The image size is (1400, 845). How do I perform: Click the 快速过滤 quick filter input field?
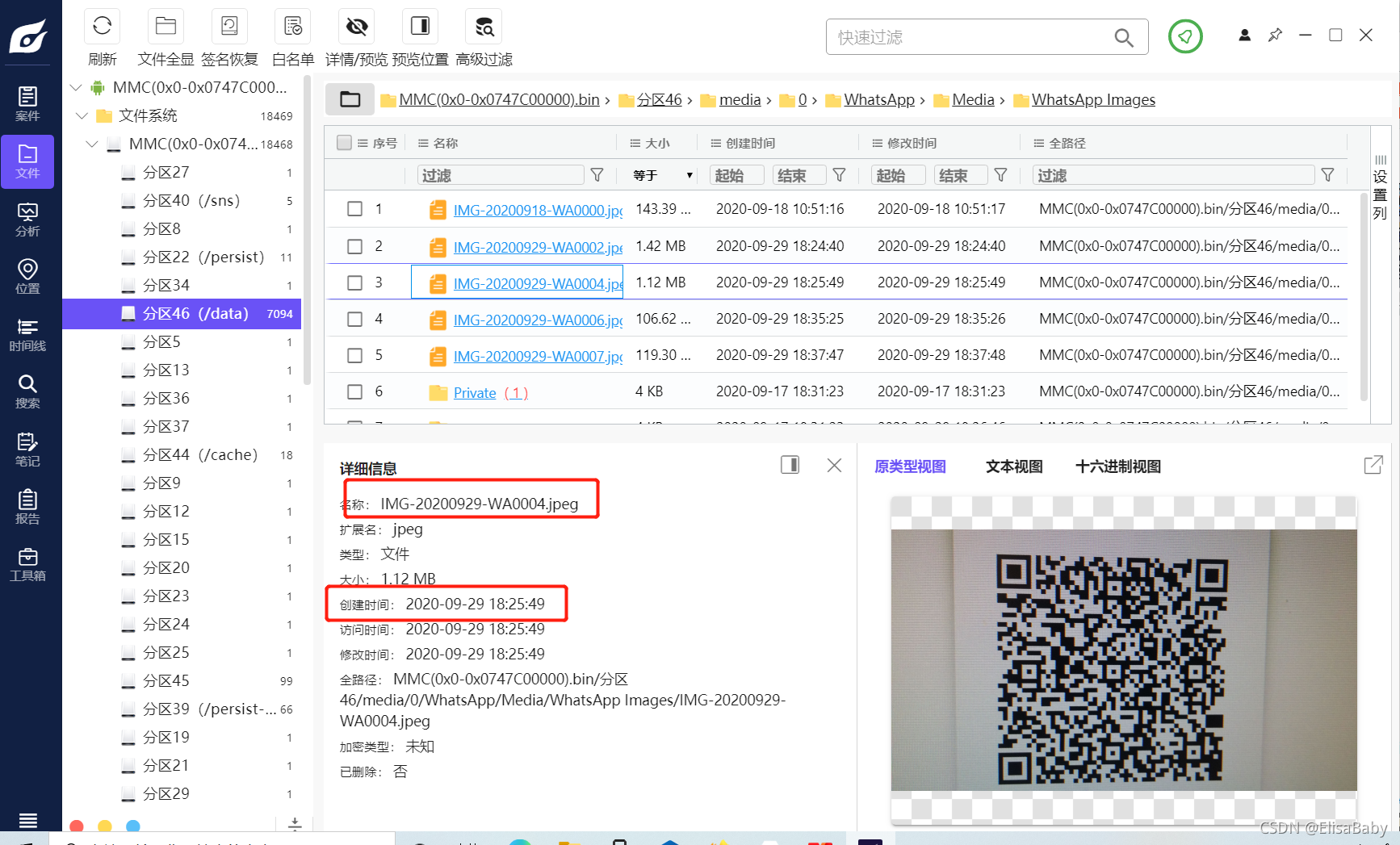pos(973,37)
